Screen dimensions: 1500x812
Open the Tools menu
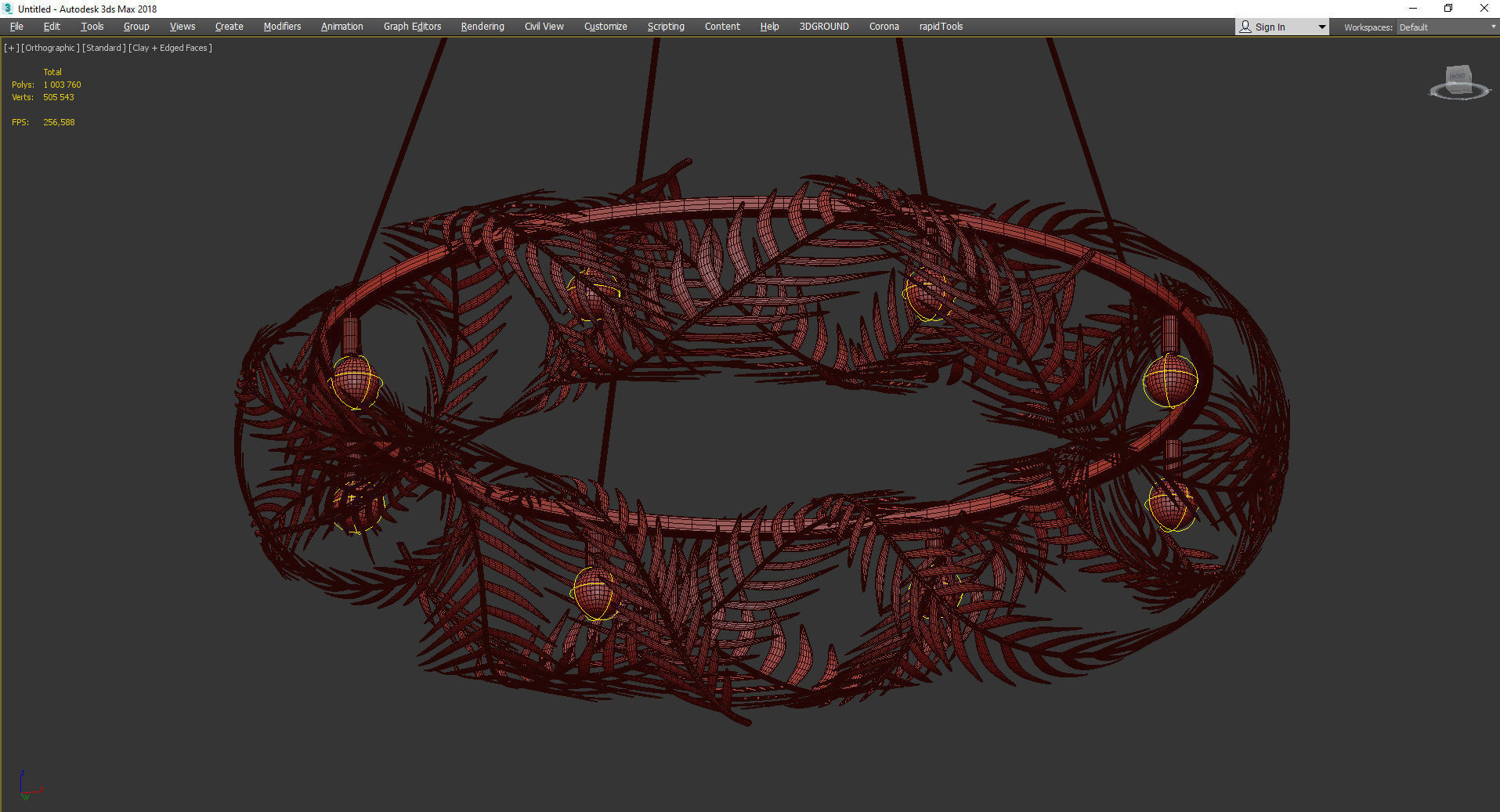click(x=92, y=27)
